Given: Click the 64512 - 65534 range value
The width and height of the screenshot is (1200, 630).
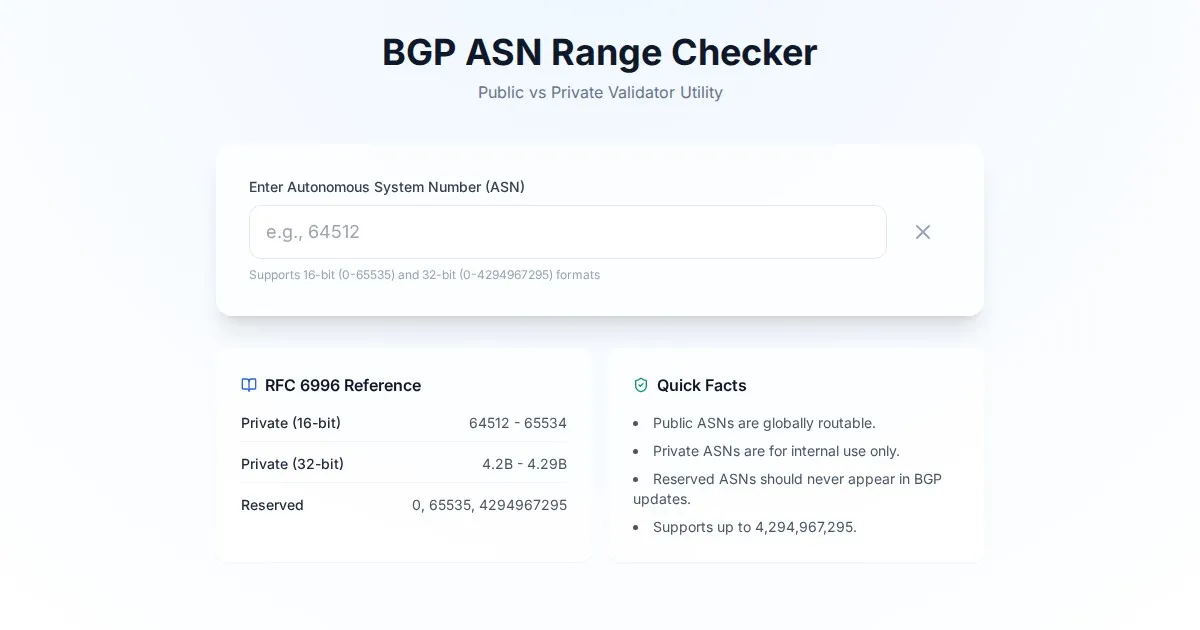Looking at the screenshot, I should [517, 423].
